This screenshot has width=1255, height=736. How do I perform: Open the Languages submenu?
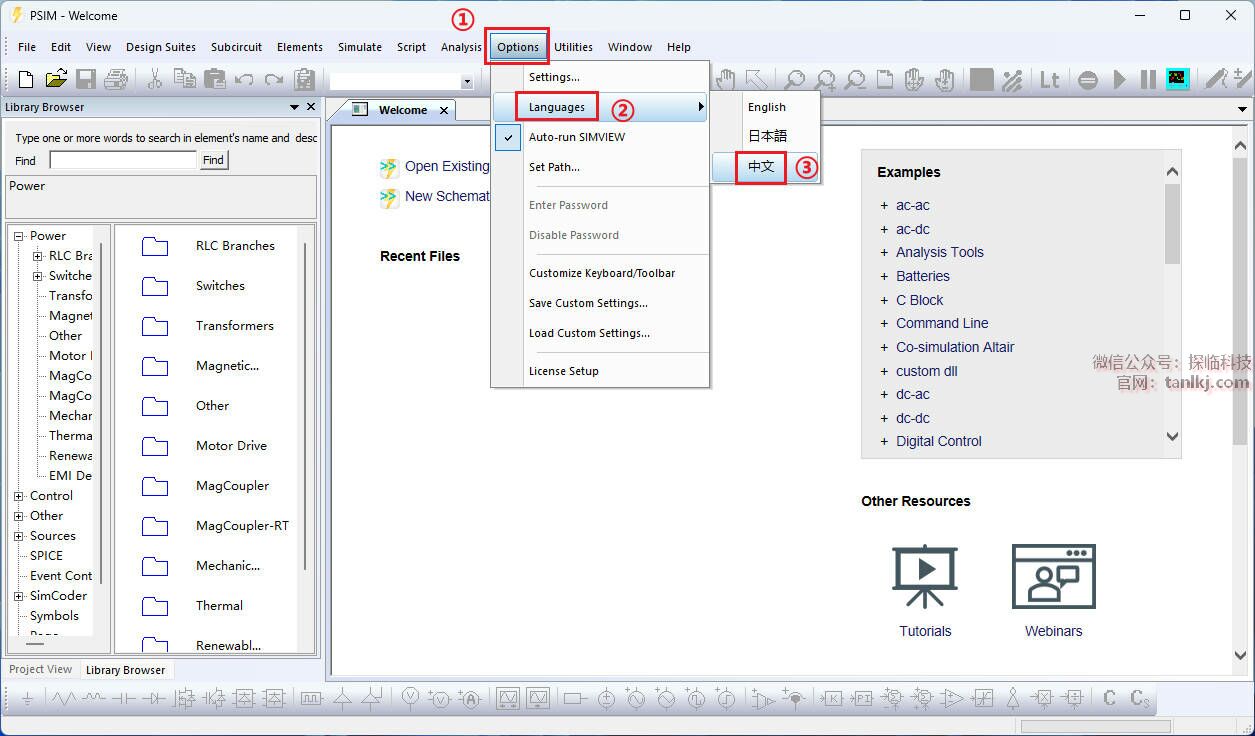pos(600,107)
